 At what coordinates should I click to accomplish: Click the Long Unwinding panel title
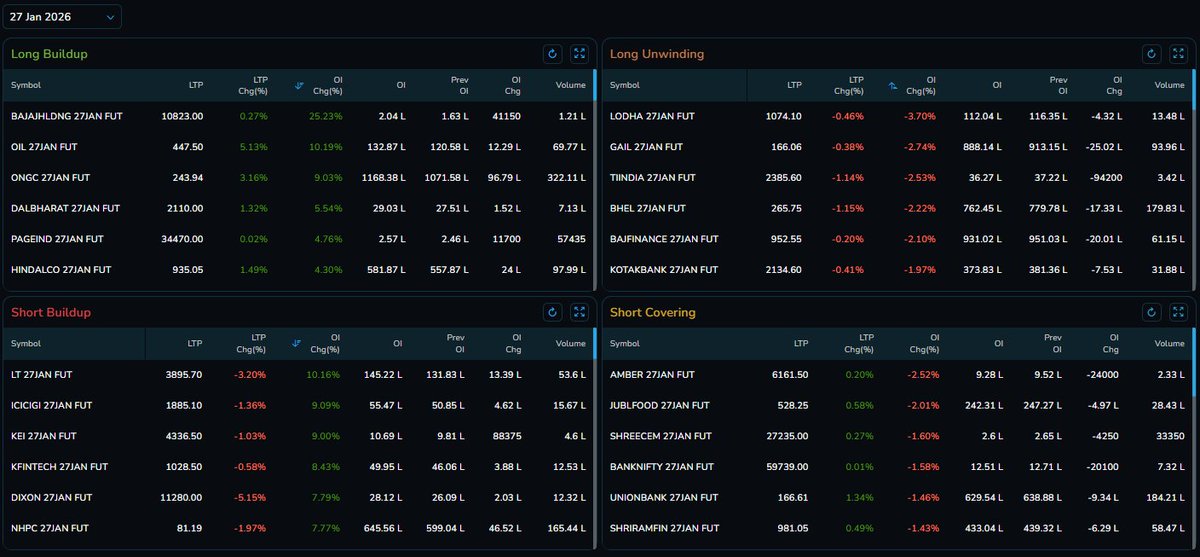(x=657, y=53)
